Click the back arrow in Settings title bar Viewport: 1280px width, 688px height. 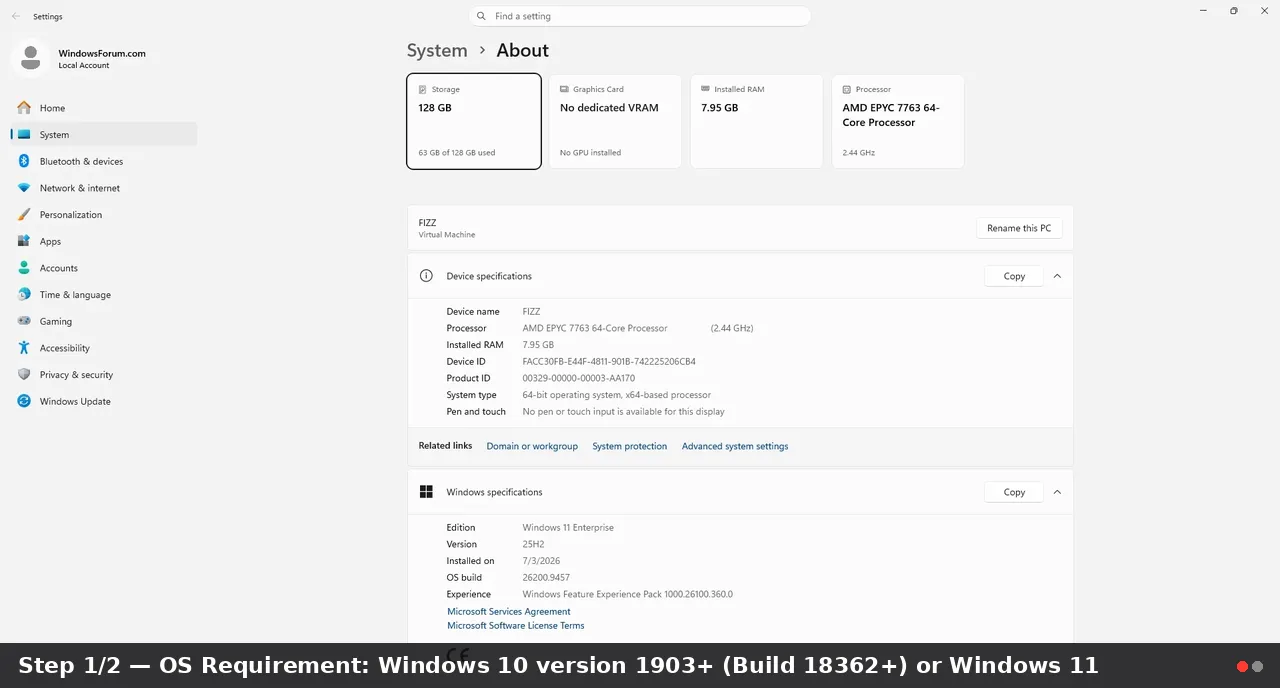15,16
